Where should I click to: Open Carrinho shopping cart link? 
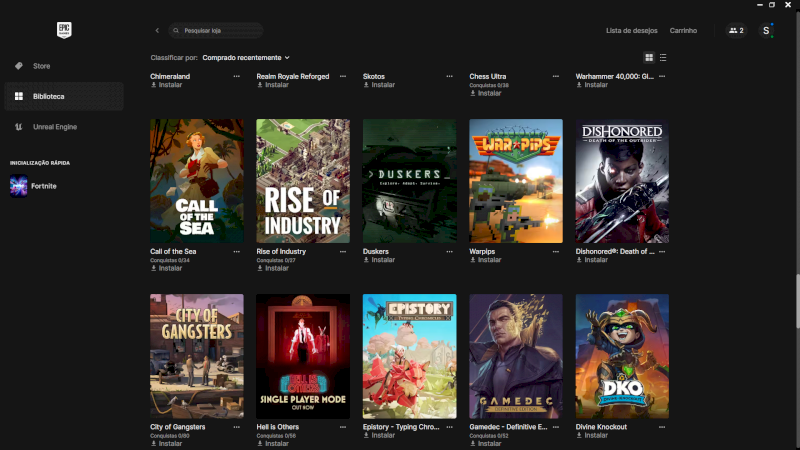coord(683,31)
